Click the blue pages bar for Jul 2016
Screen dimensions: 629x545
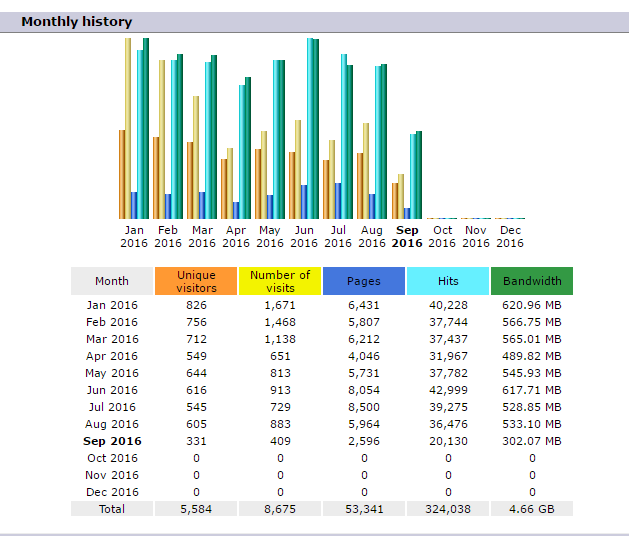[x=338, y=201]
